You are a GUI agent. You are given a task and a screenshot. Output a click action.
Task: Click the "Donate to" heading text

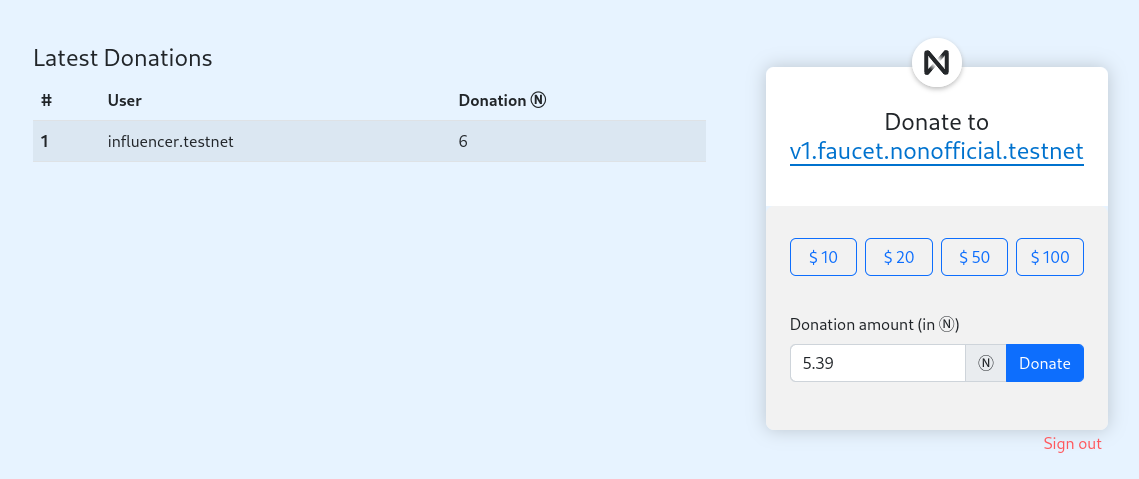click(x=937, y=122)
